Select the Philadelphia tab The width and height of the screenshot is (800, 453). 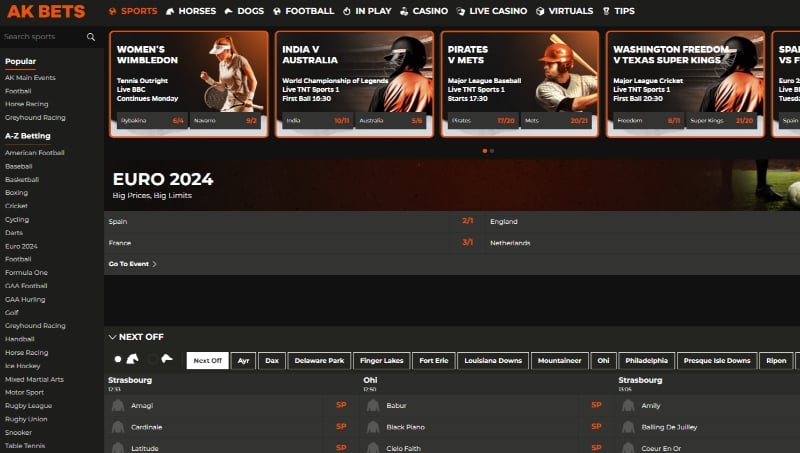(x=646, y=361)
